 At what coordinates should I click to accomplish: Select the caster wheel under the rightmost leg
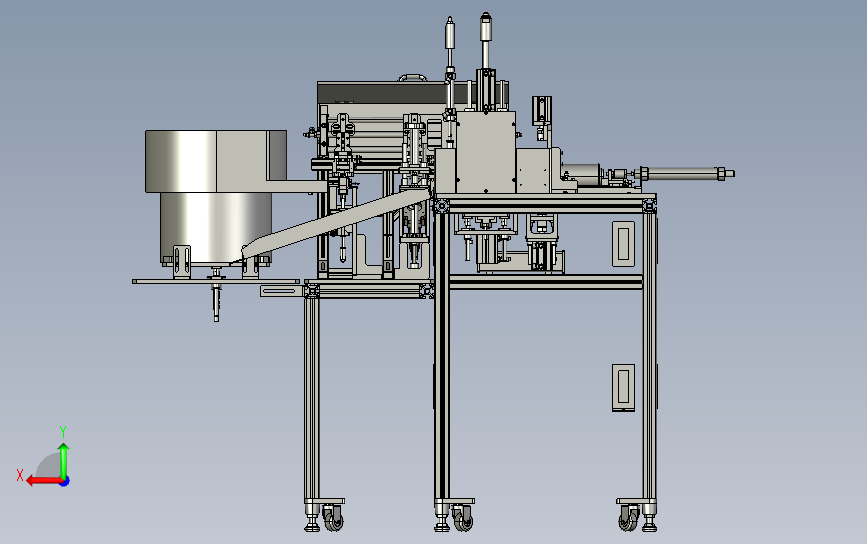[628, 519]
